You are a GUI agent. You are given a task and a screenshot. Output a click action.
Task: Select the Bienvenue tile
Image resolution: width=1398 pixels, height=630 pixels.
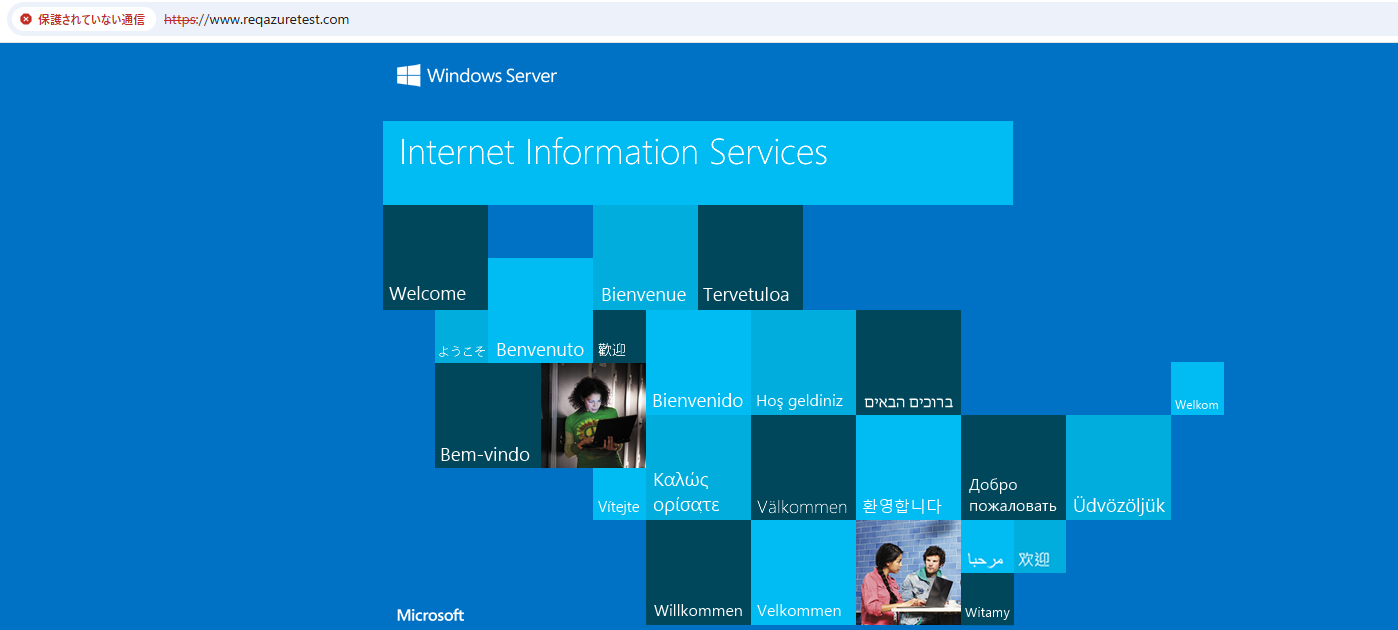645,258
